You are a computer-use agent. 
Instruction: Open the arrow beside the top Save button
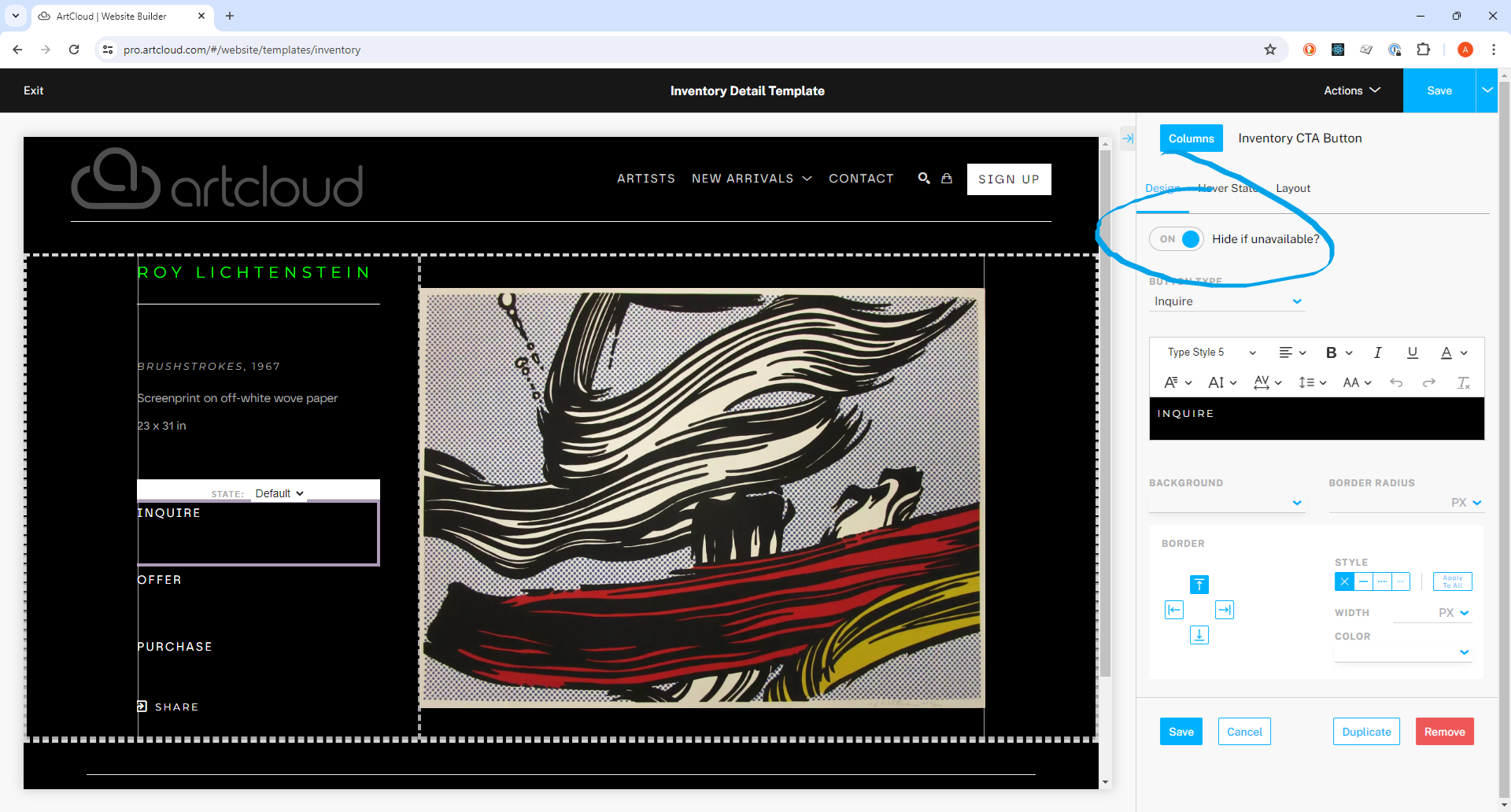pos(1487,90)
